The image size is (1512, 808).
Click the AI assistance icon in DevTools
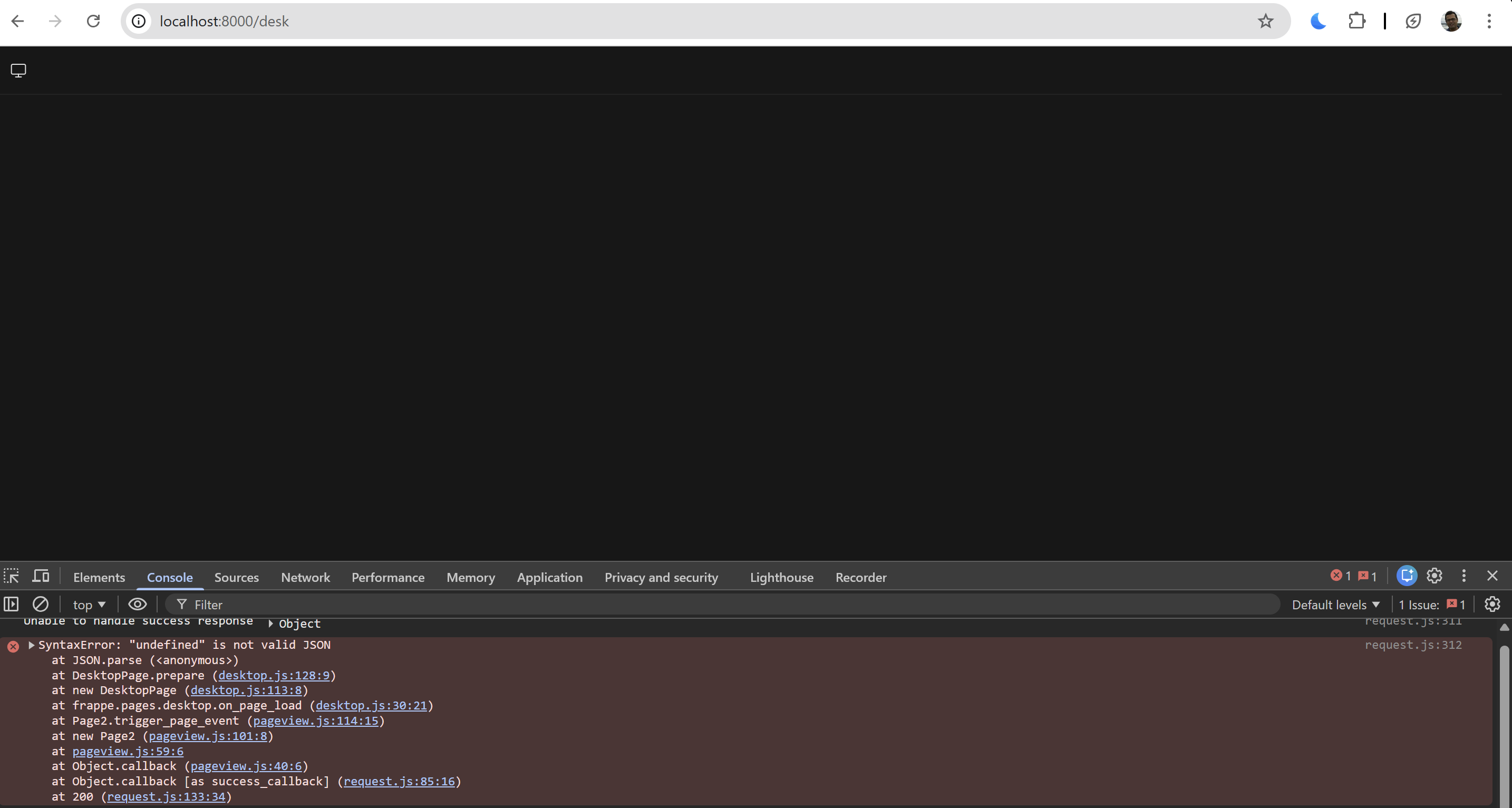tap(1407, 576)
